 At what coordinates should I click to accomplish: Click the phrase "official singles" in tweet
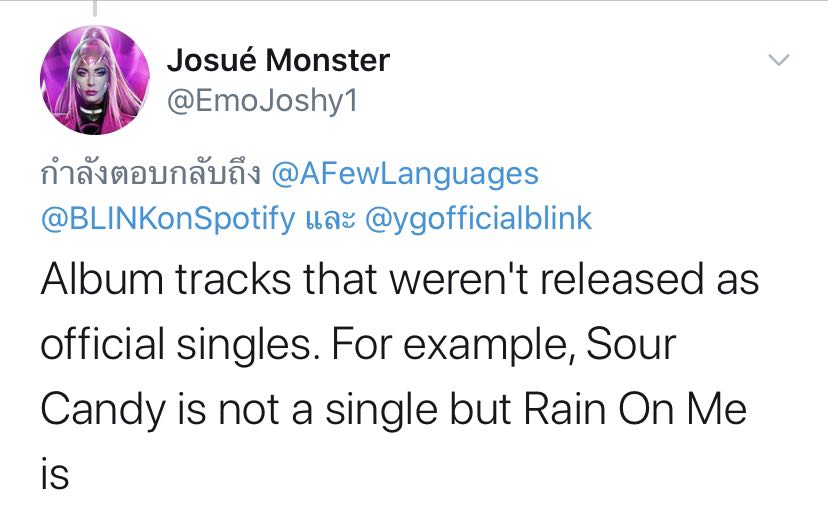tap(205, 346)
